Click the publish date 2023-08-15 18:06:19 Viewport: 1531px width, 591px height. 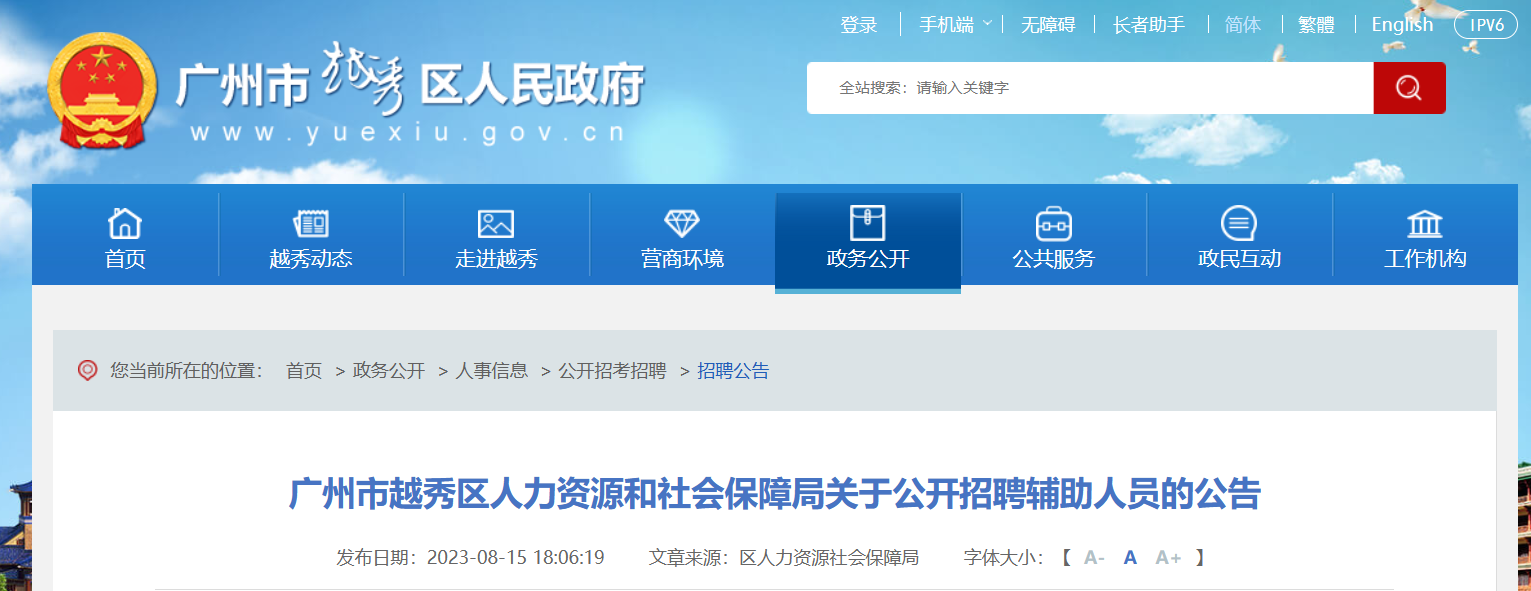[x=515, y=558]
